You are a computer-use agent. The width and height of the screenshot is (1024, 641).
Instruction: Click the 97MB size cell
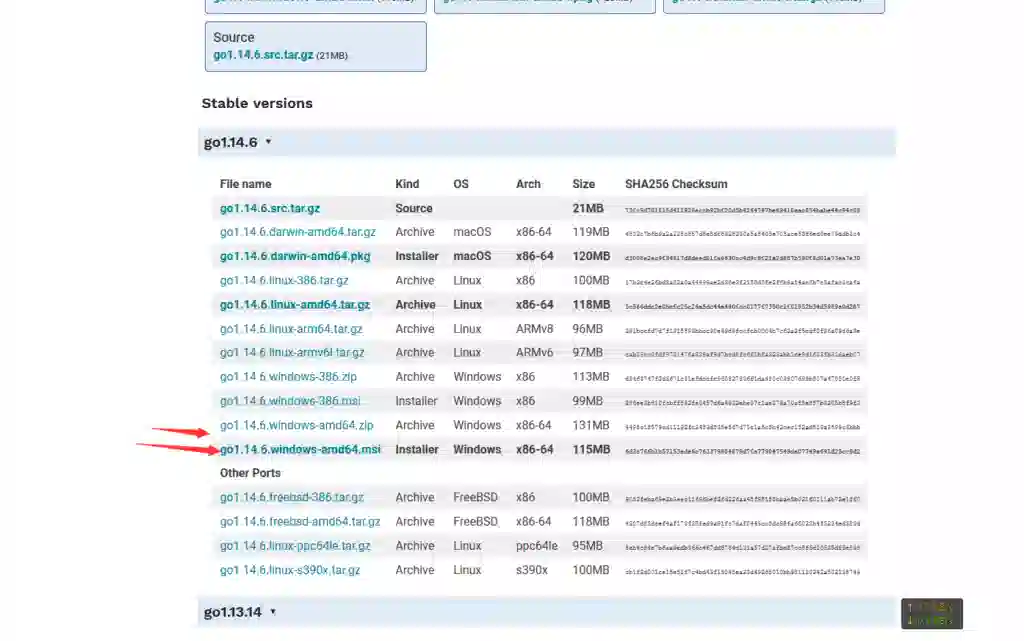pos(588,352)
